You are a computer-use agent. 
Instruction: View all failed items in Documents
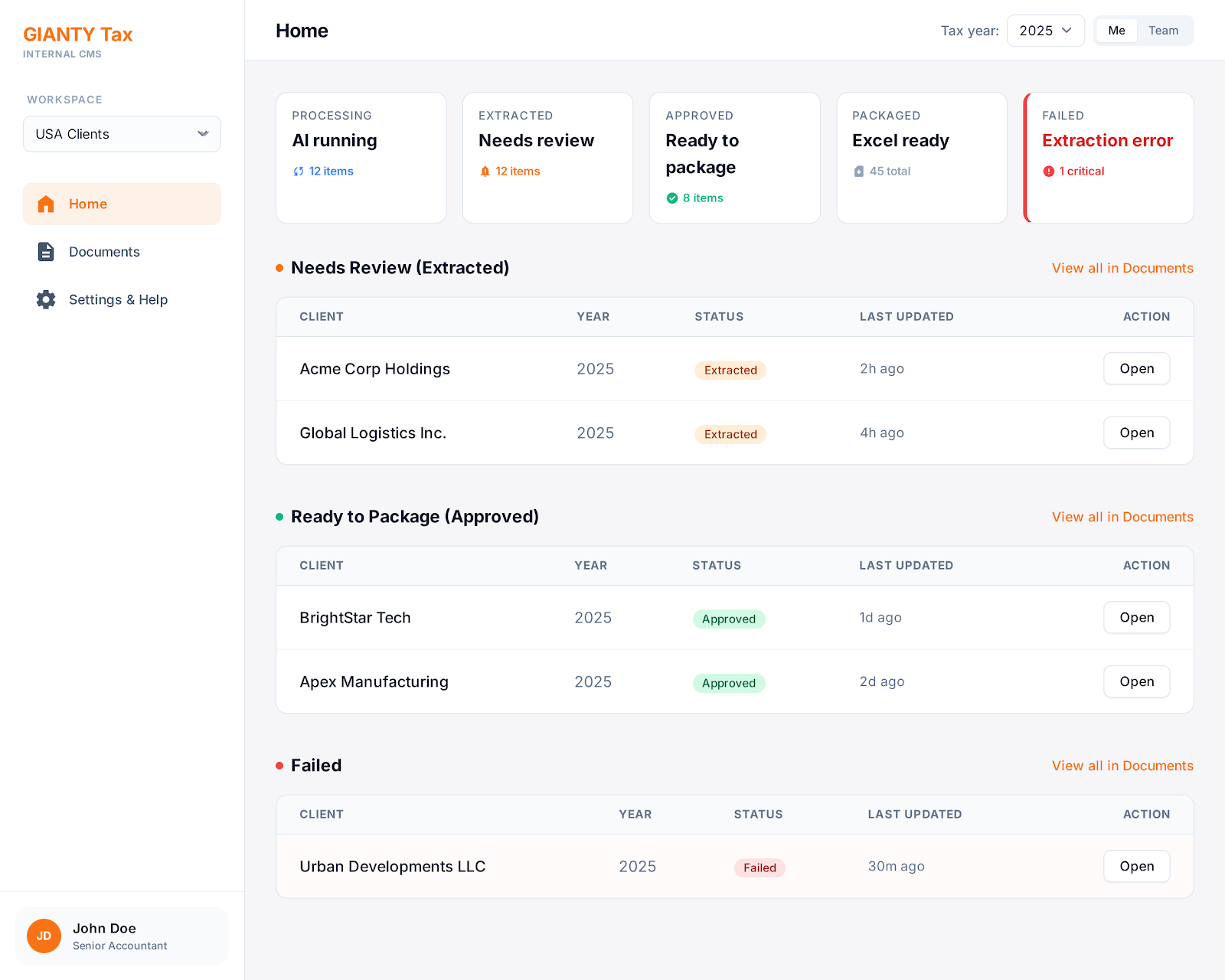(x=1122, y=766)
